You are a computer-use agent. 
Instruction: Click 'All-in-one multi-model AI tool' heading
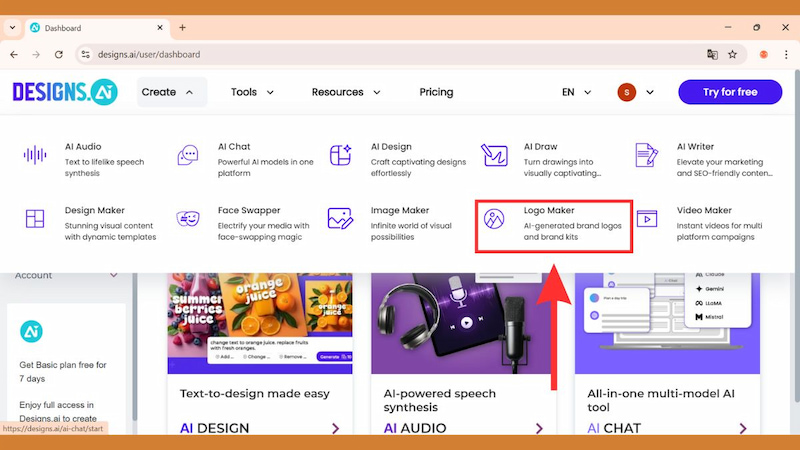[661, 400]
